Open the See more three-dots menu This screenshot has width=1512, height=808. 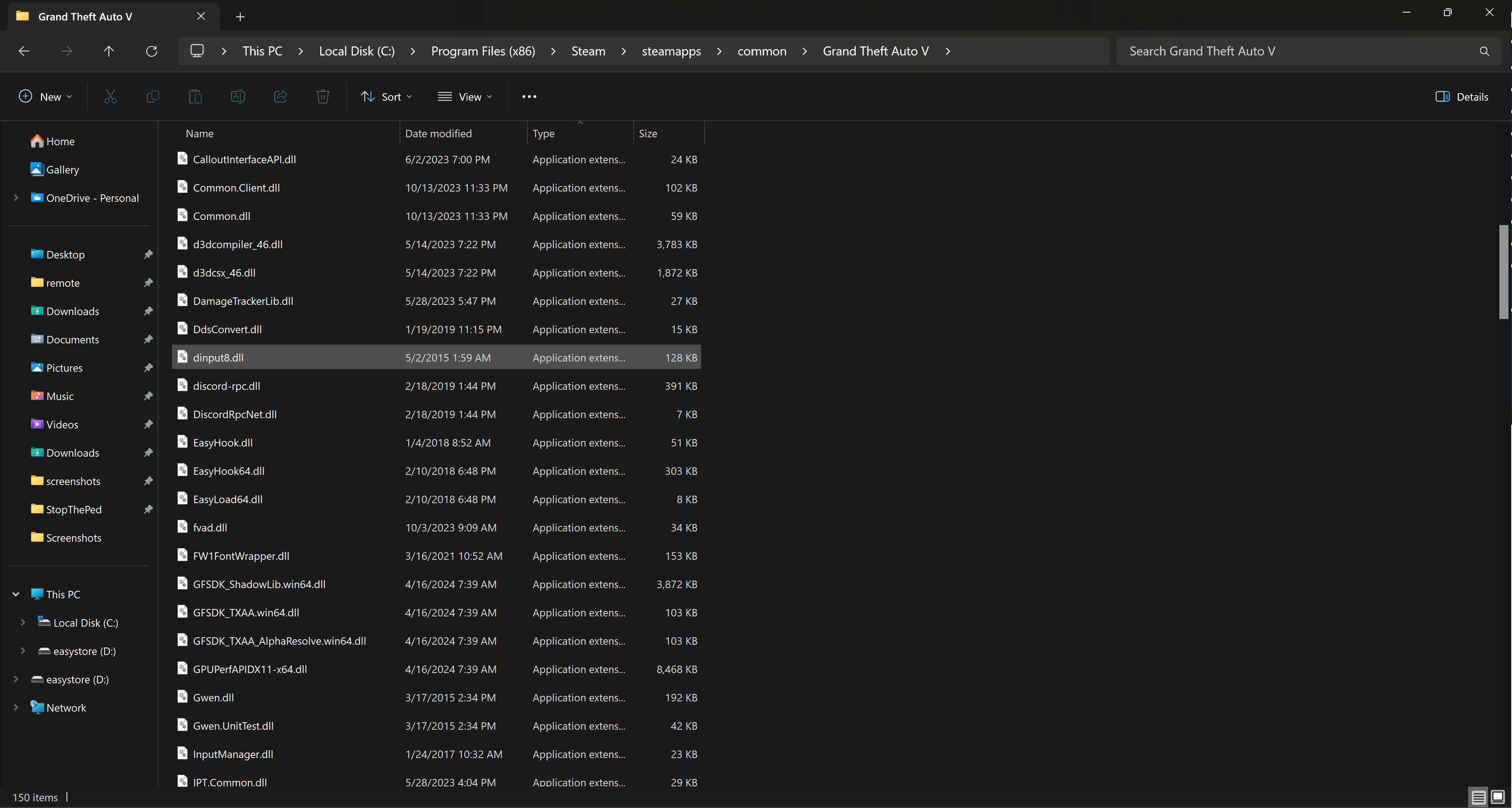click(x=529, y=97)
